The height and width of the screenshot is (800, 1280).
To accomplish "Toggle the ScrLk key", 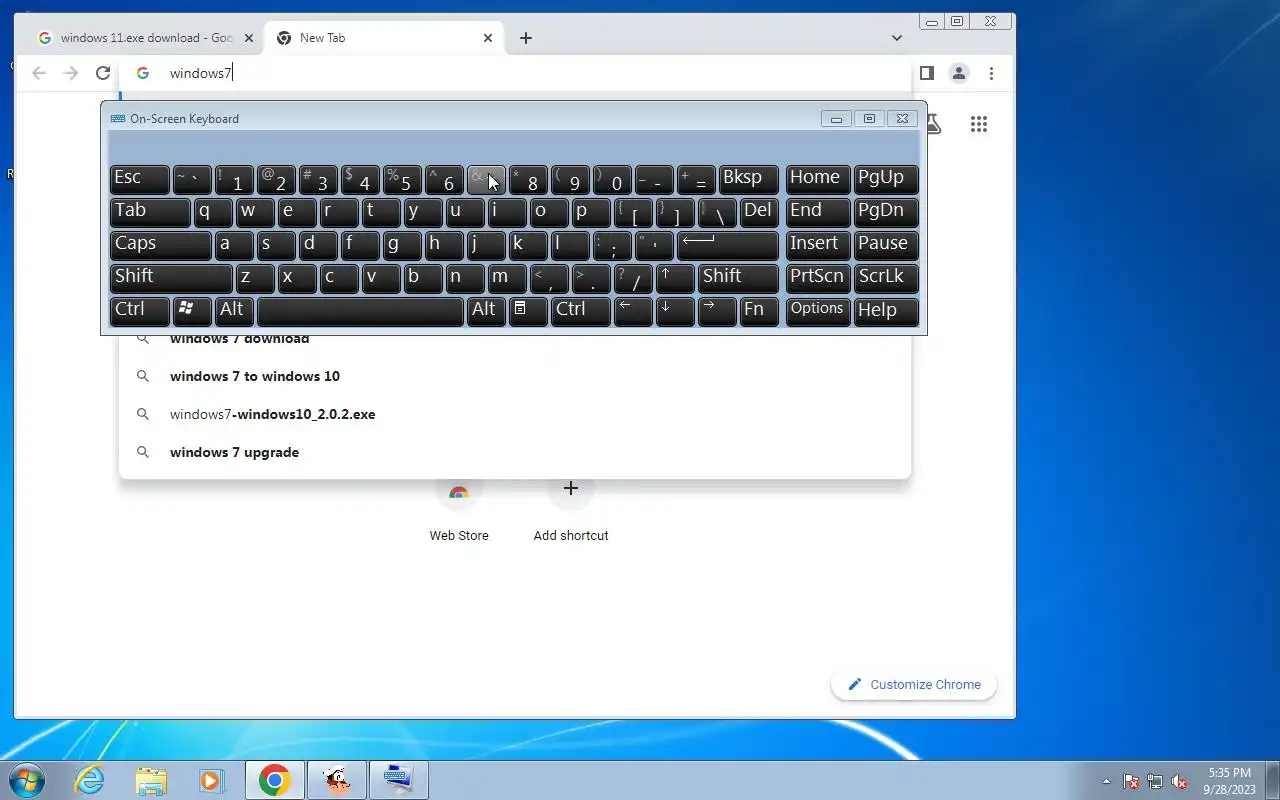I will [886, 279].
